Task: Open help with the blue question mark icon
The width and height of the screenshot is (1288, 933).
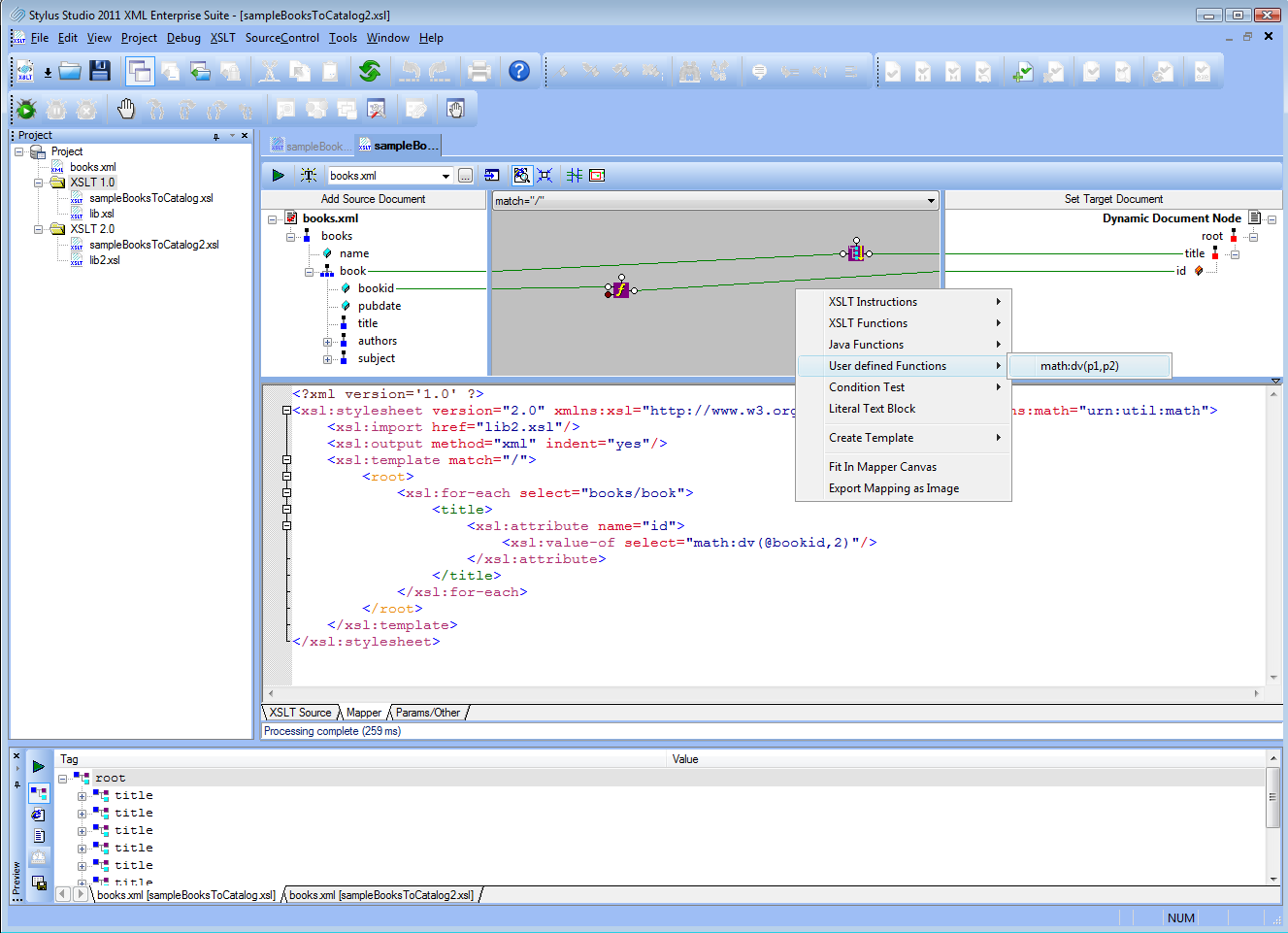Action: [x=519, y=71]
